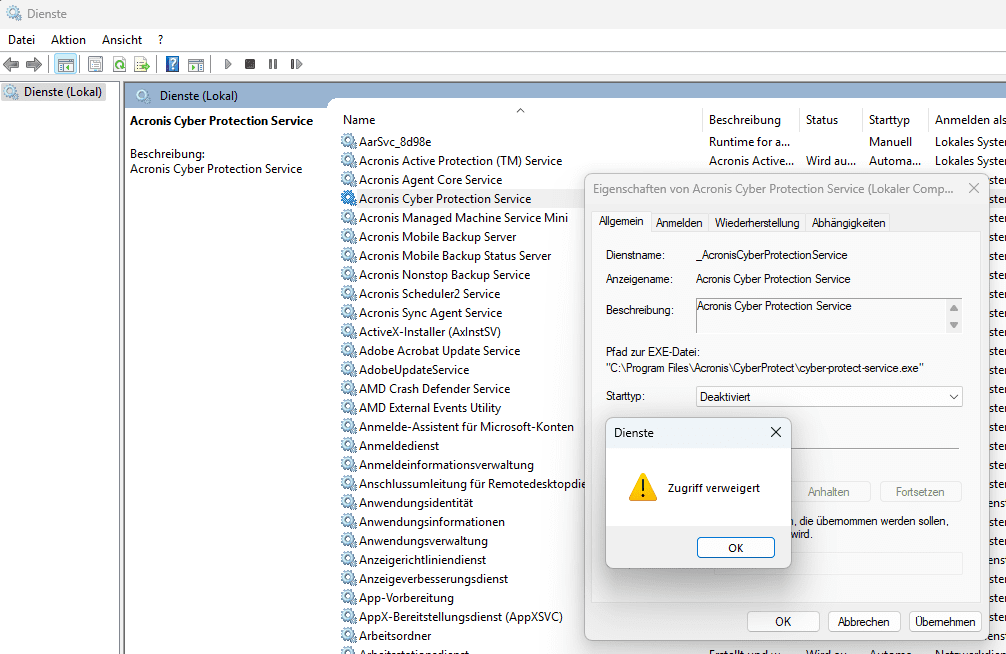Click the Dienste (Lokal) header icon

142,96
